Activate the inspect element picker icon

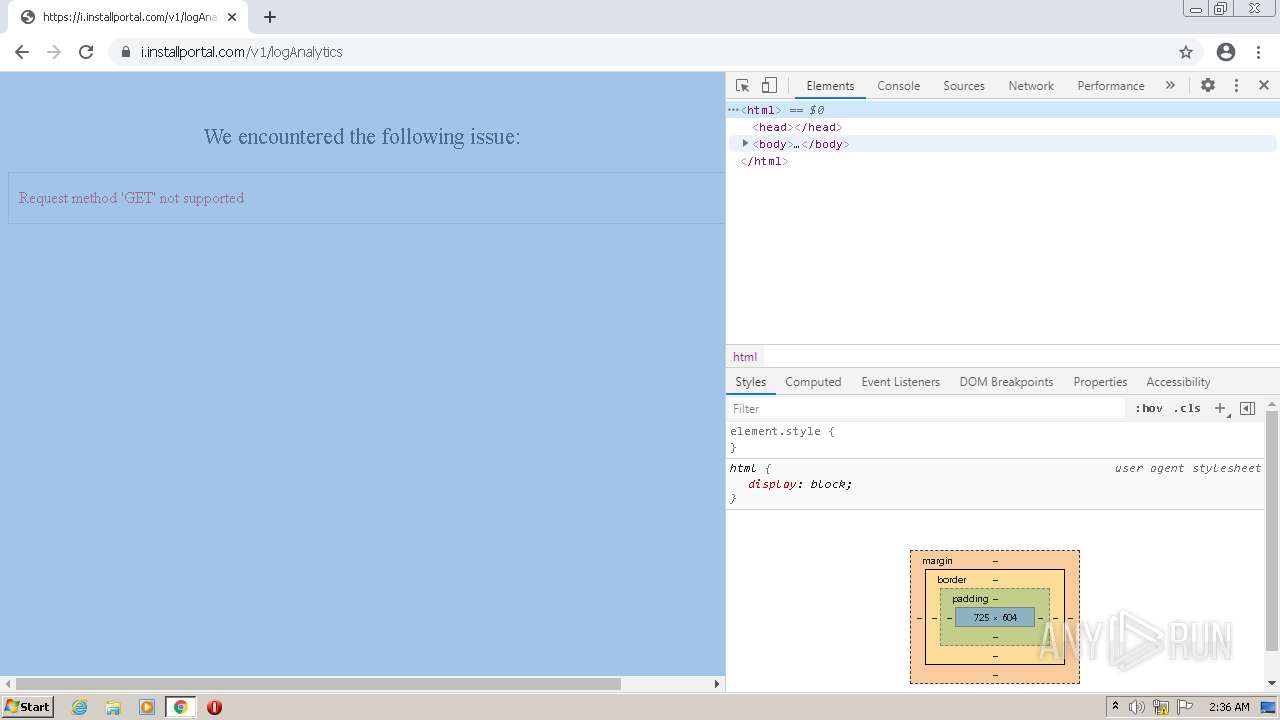[742, 86]
